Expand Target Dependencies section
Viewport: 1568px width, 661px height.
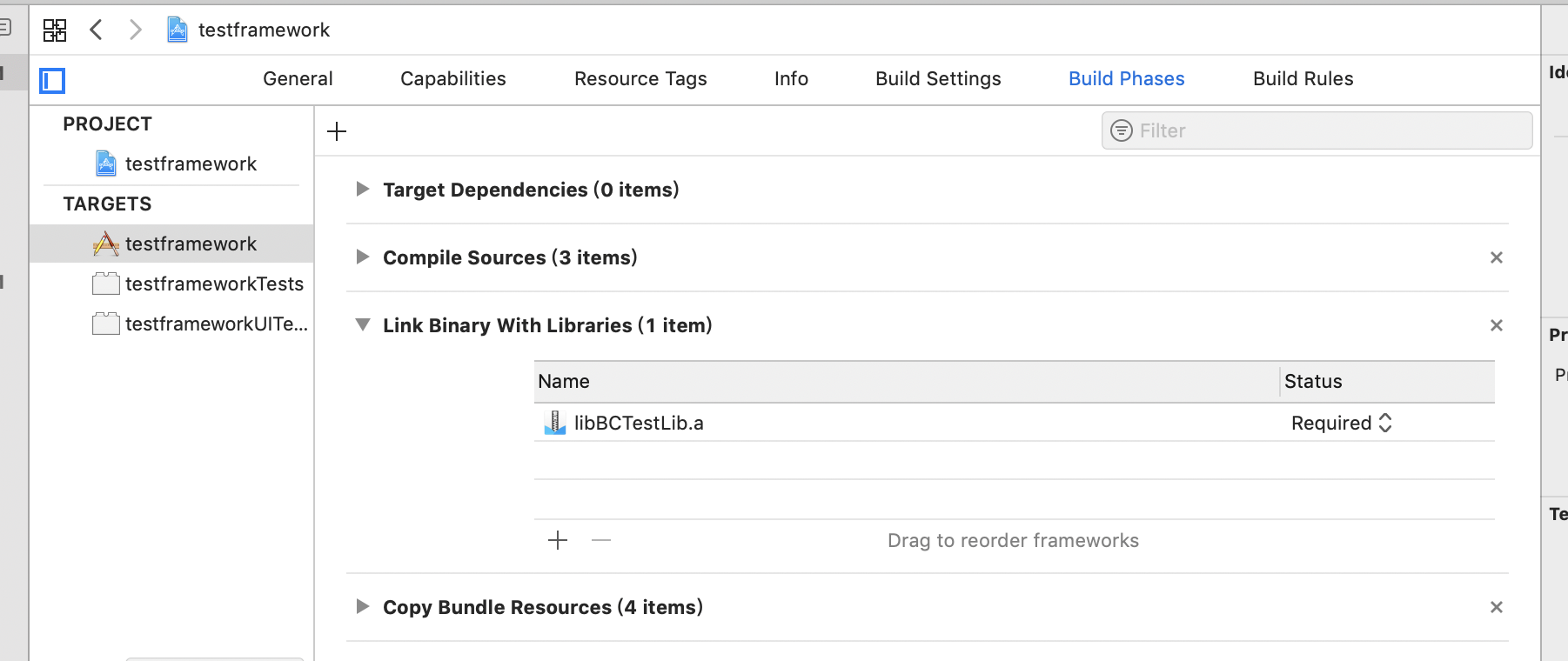click(363, 189)
